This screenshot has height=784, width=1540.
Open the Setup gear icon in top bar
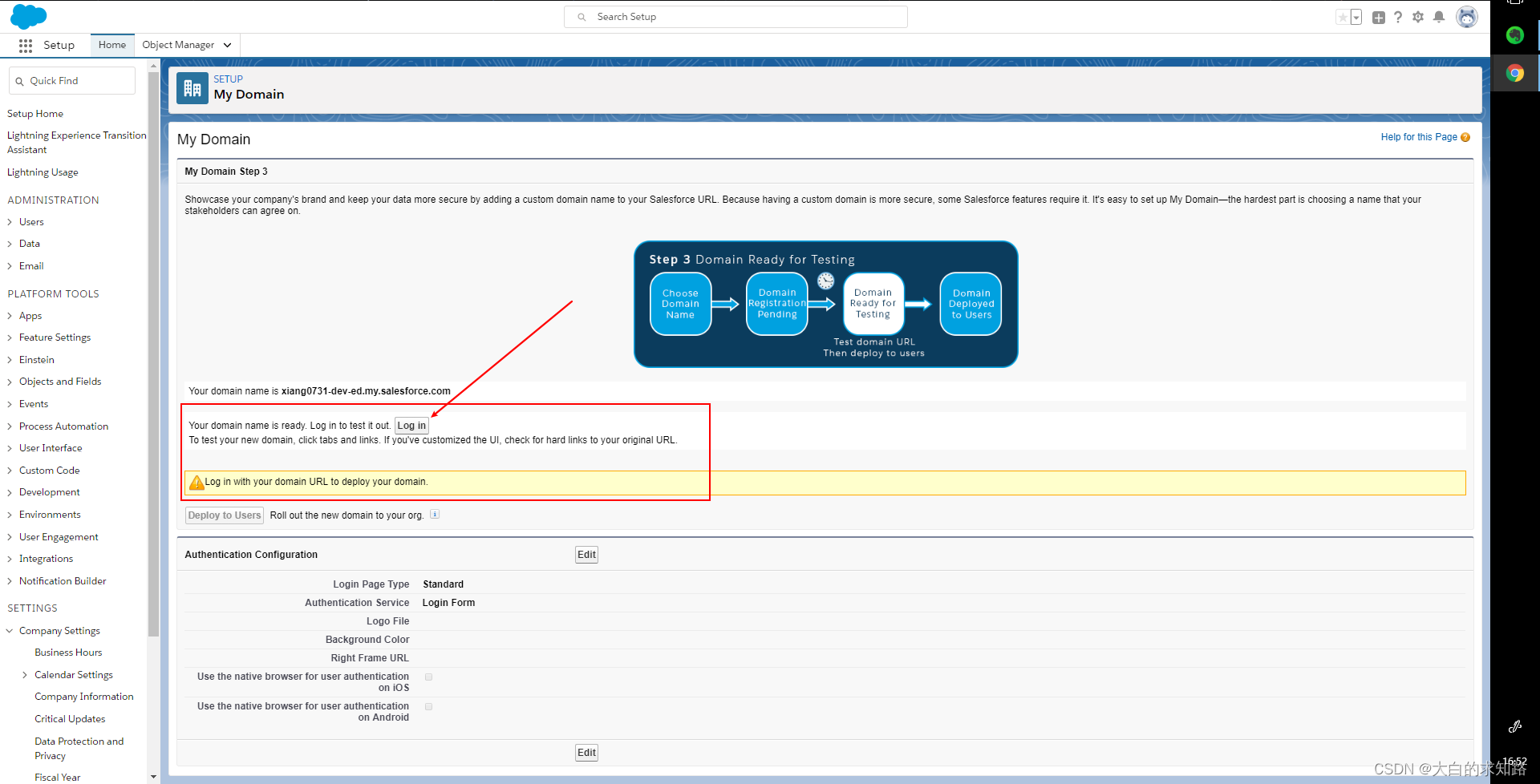click(1418, 16)
